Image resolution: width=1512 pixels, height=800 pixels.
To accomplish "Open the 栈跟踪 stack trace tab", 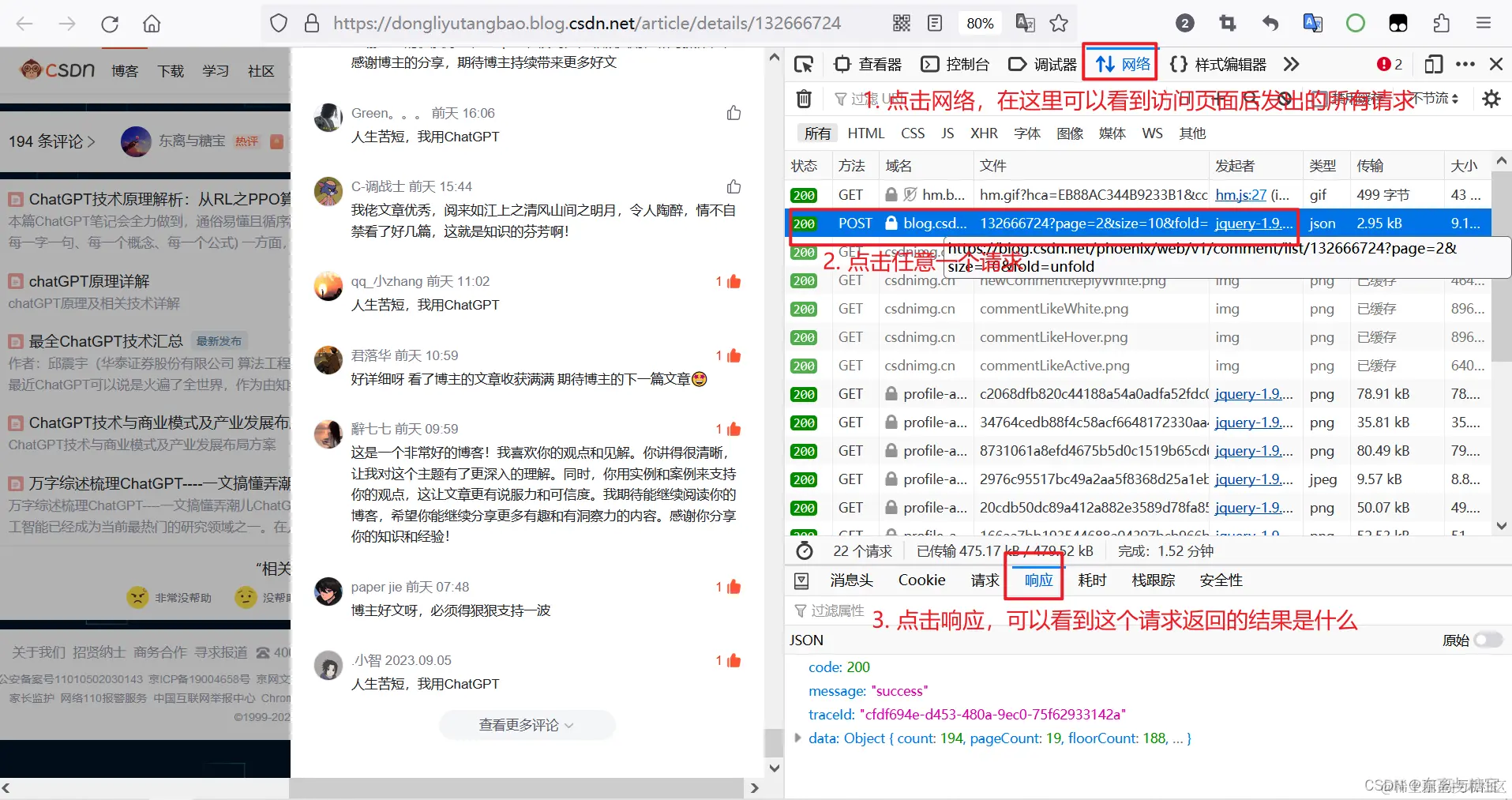I will point(1153,580).
